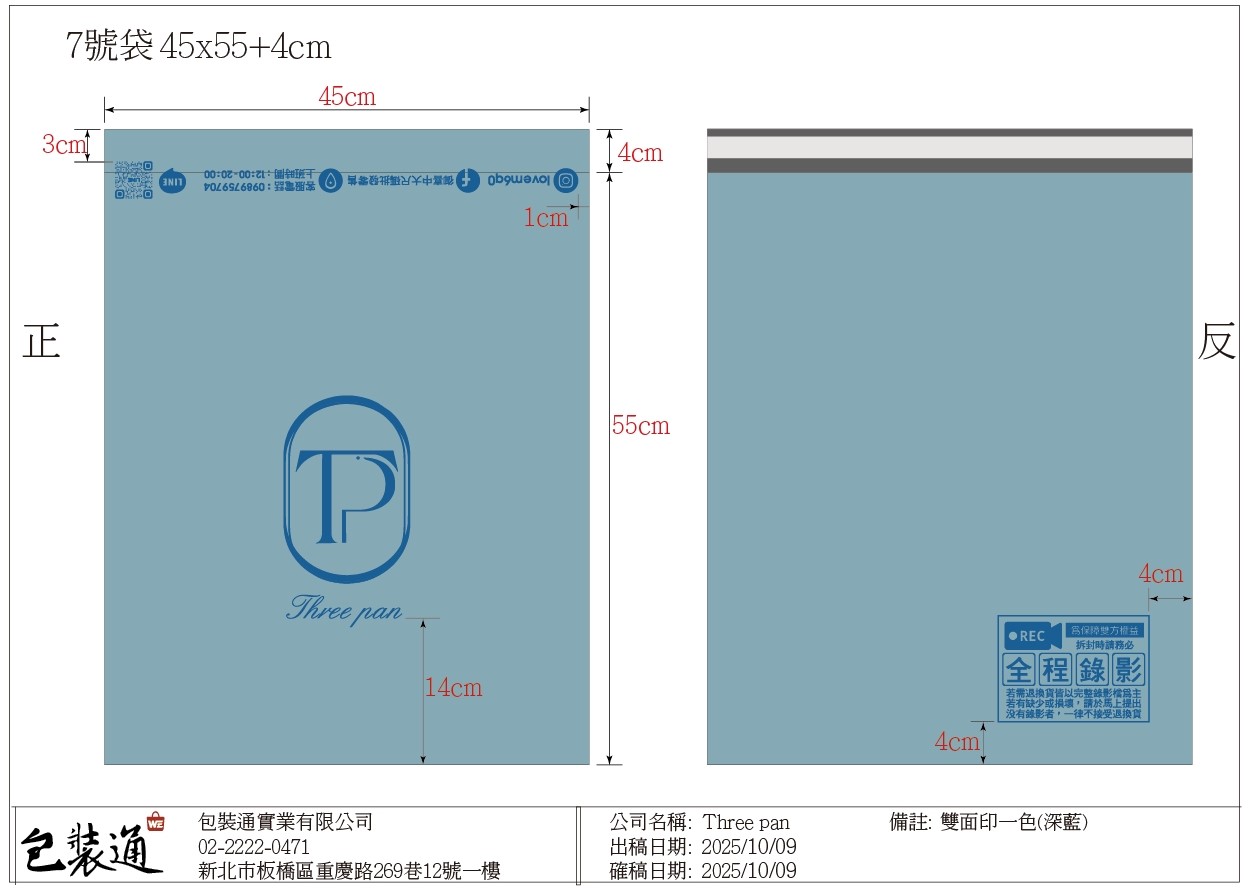Click the 反 back side label
The height and width of the screenshot is (893, 1249).
[x=1217, y=343]
